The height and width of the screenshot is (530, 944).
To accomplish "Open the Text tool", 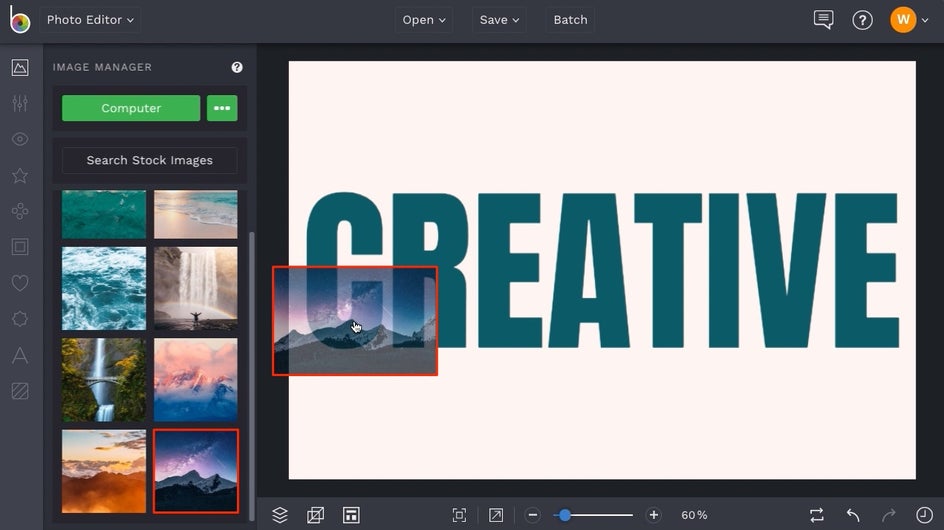I will coord(20,355).
